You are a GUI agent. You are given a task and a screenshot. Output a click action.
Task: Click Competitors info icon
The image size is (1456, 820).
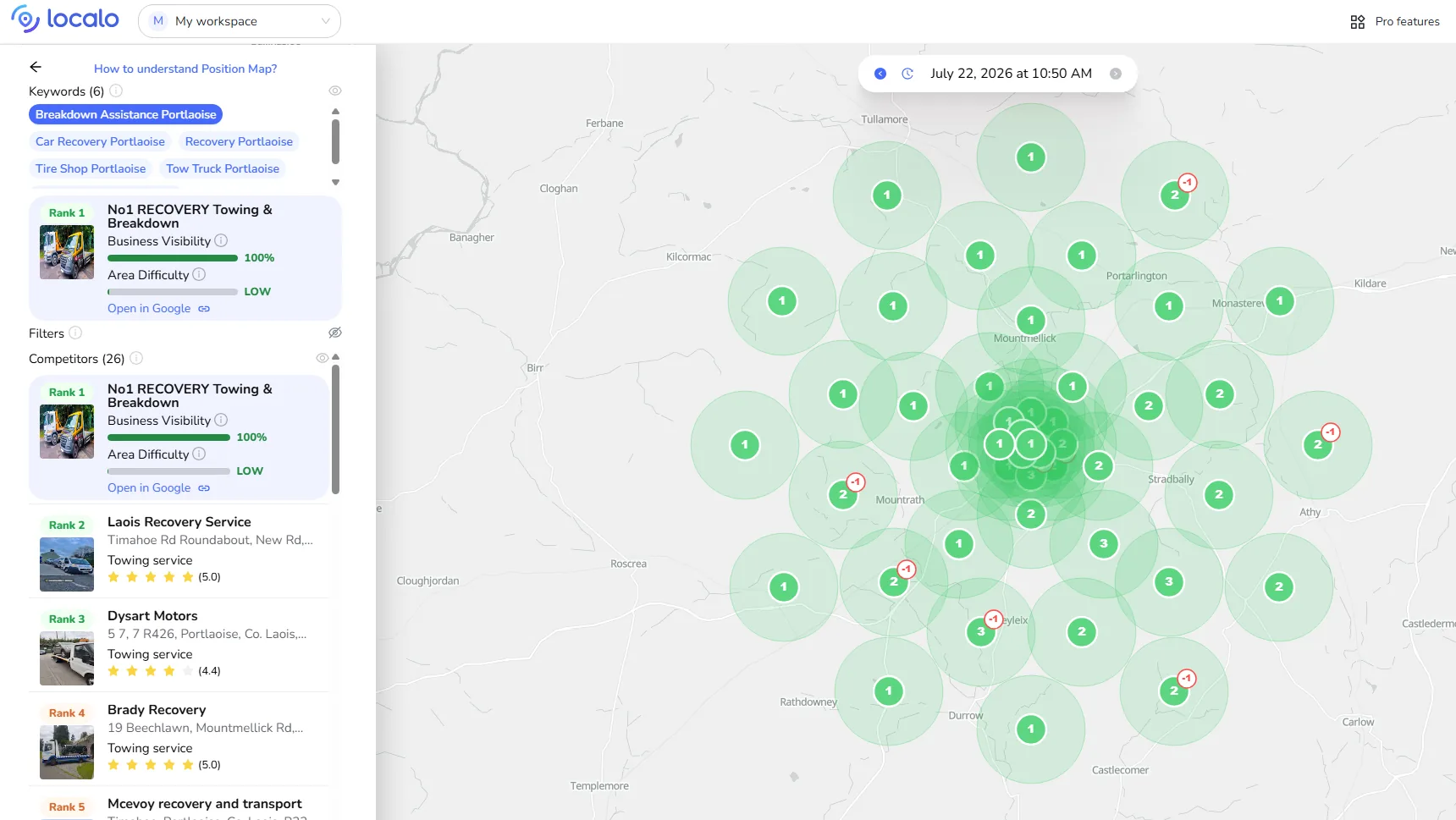(x=136, y=358)
